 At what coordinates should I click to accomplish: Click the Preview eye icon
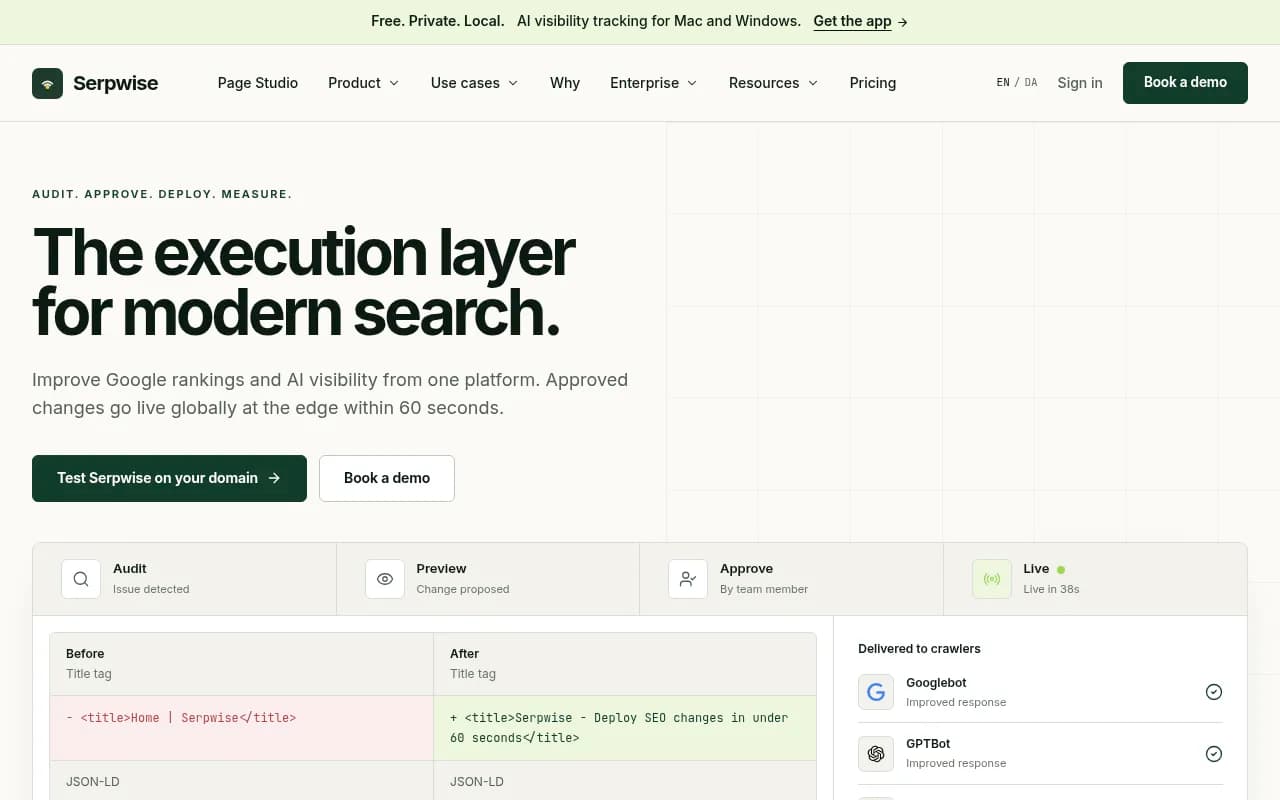385,579
